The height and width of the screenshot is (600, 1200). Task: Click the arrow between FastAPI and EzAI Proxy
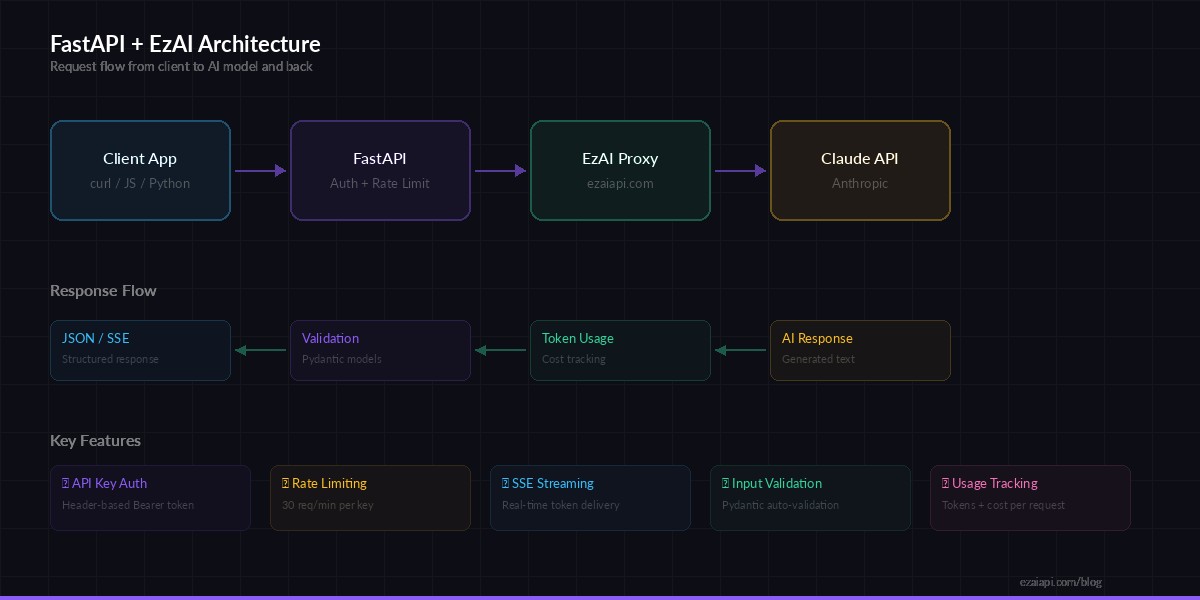(500, 170)
